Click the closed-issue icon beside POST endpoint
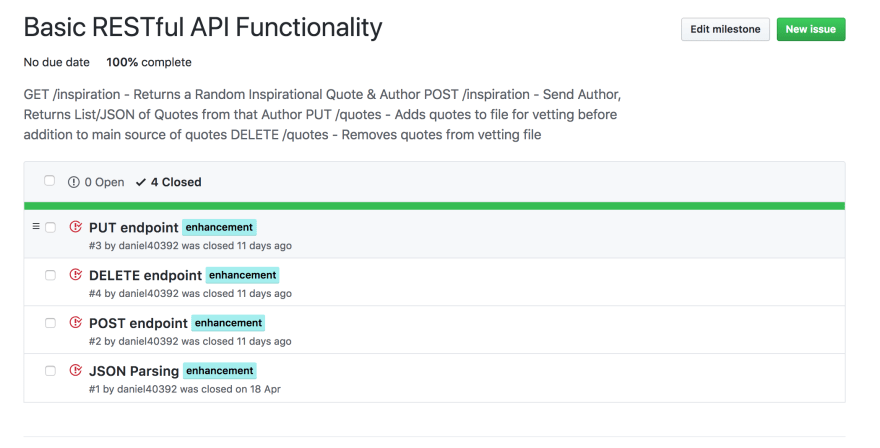This screenshot has height=448, width=880. pyautogui.click(x=75, y=322)
